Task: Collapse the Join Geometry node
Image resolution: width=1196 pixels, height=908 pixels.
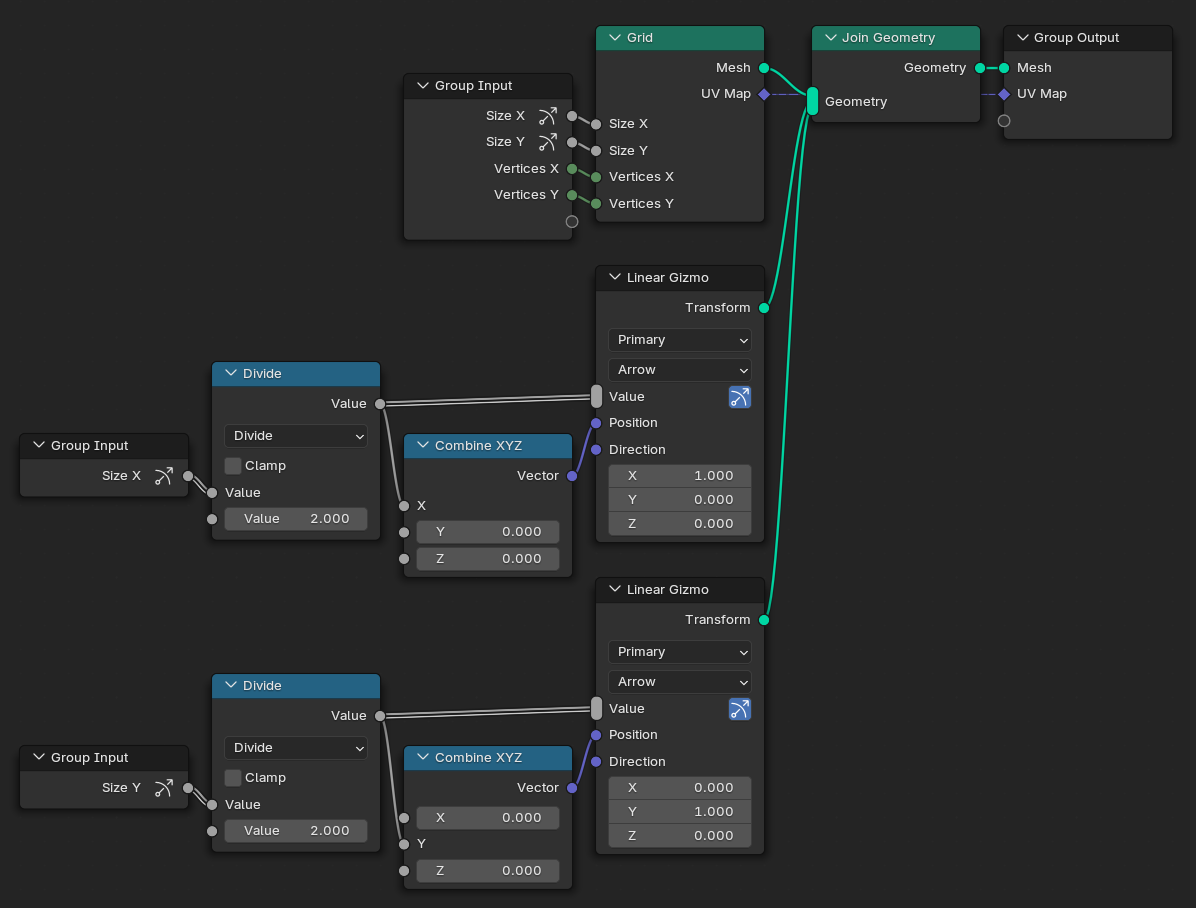Action: pos(830,37)
